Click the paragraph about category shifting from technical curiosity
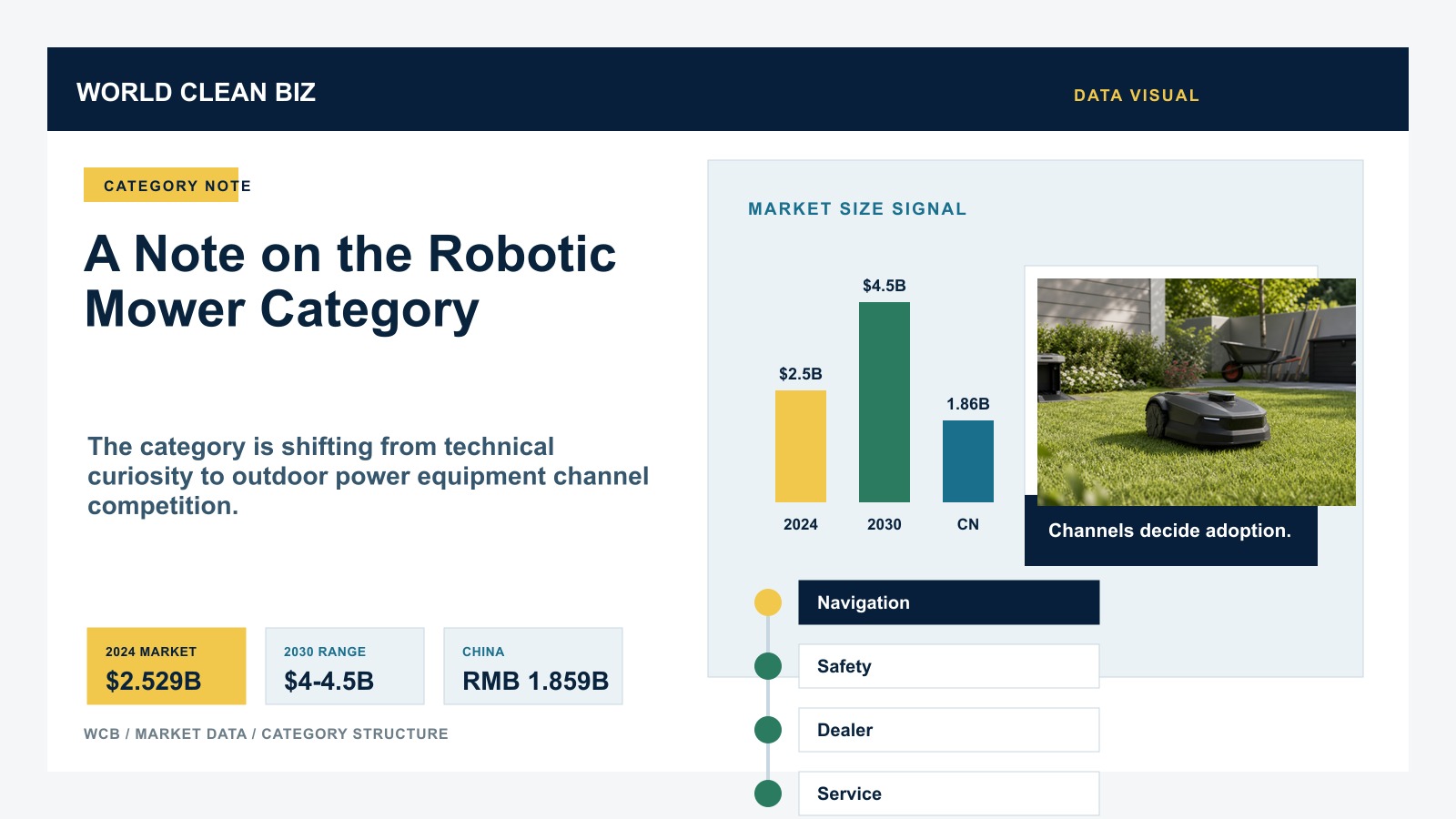The height and width of the screenshot is (819, 1456). click(x=368, y=476)
